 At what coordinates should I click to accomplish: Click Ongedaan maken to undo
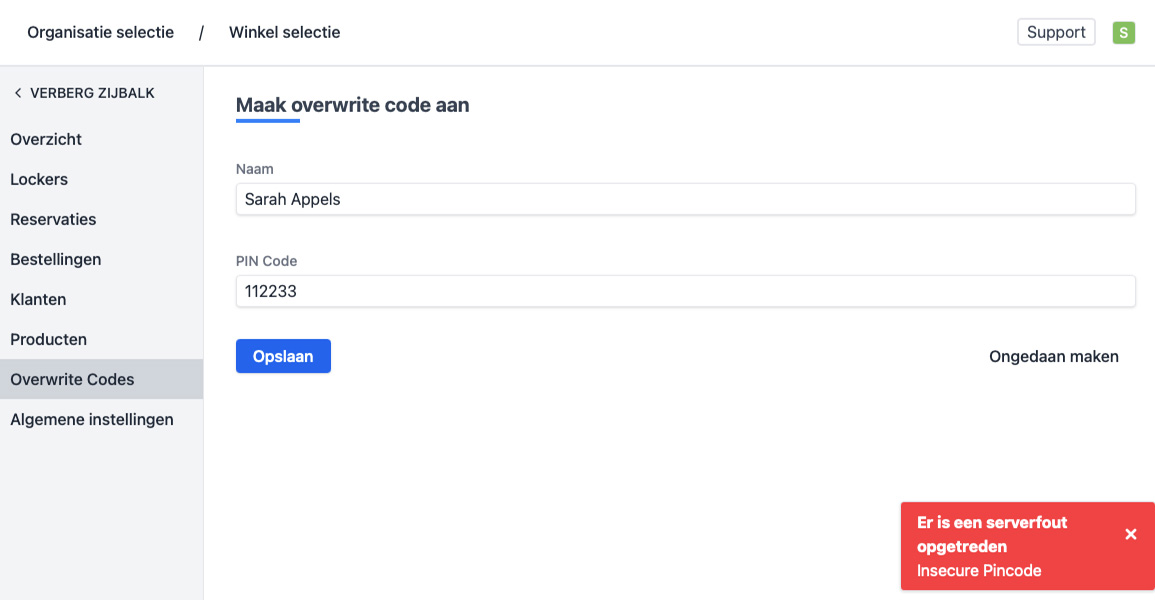1053,356
